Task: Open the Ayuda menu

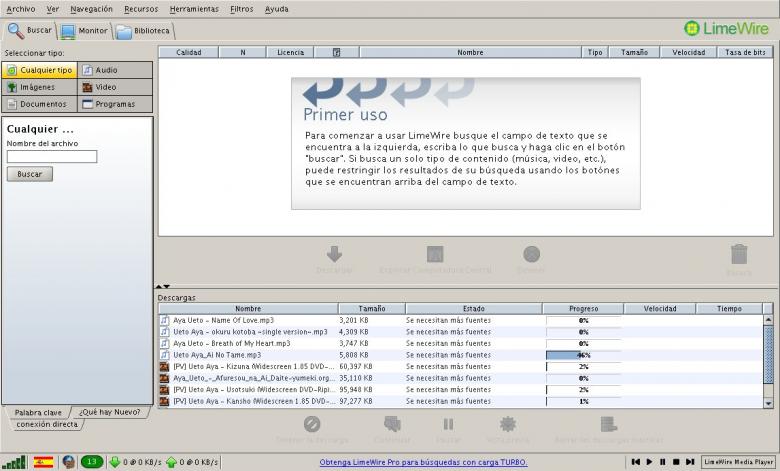Action: (277, 9)
